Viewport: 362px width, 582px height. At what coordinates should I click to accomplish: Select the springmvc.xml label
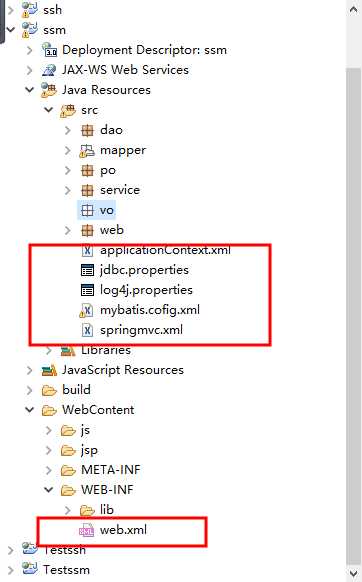point(141,330)
